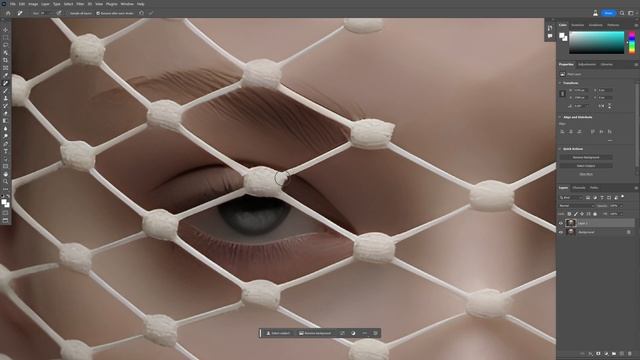Delete layer with the trash icon
This screenshot has height=360, width=640.
tap(630, 353)
